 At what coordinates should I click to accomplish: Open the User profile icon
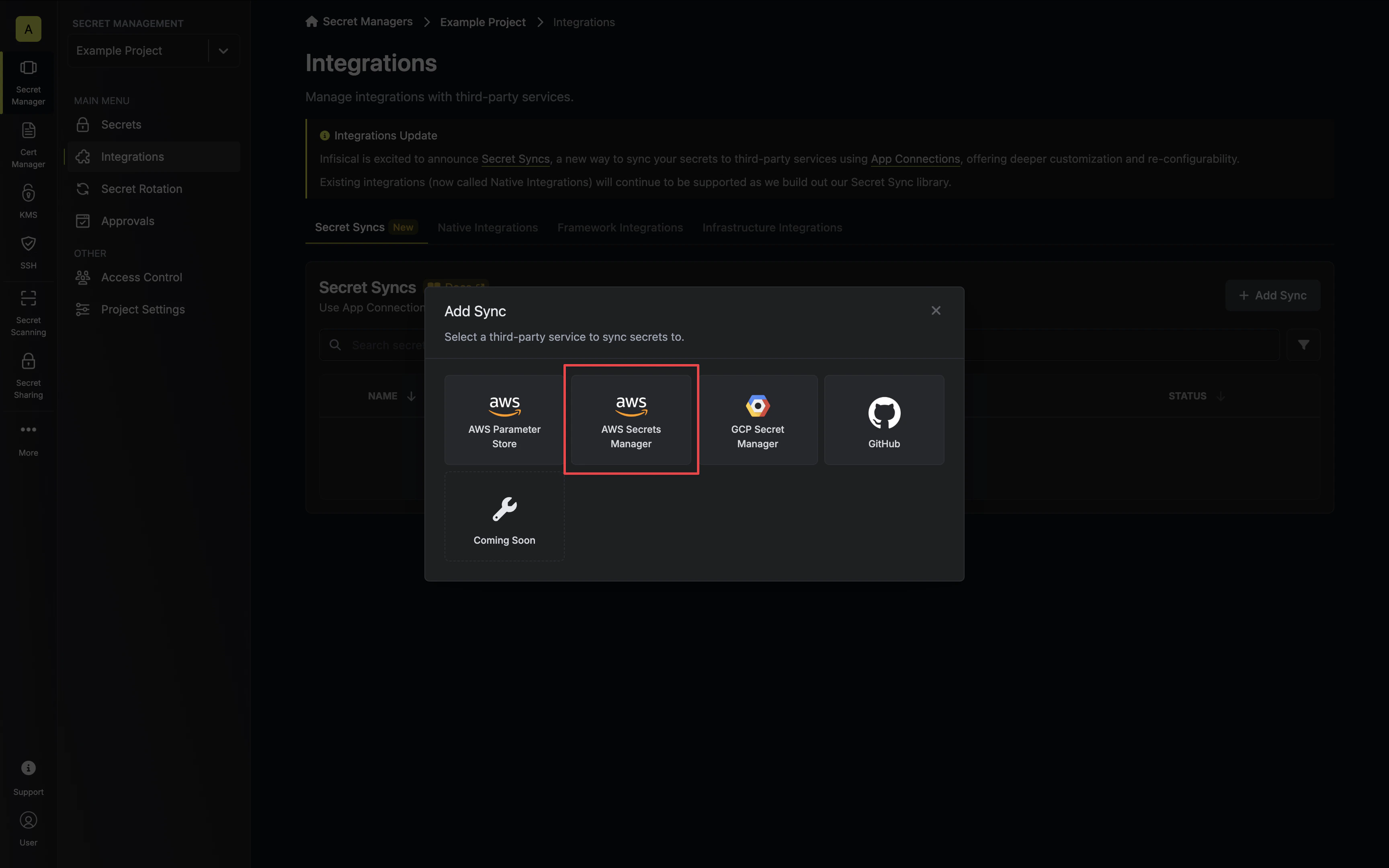tap(28, 820)
